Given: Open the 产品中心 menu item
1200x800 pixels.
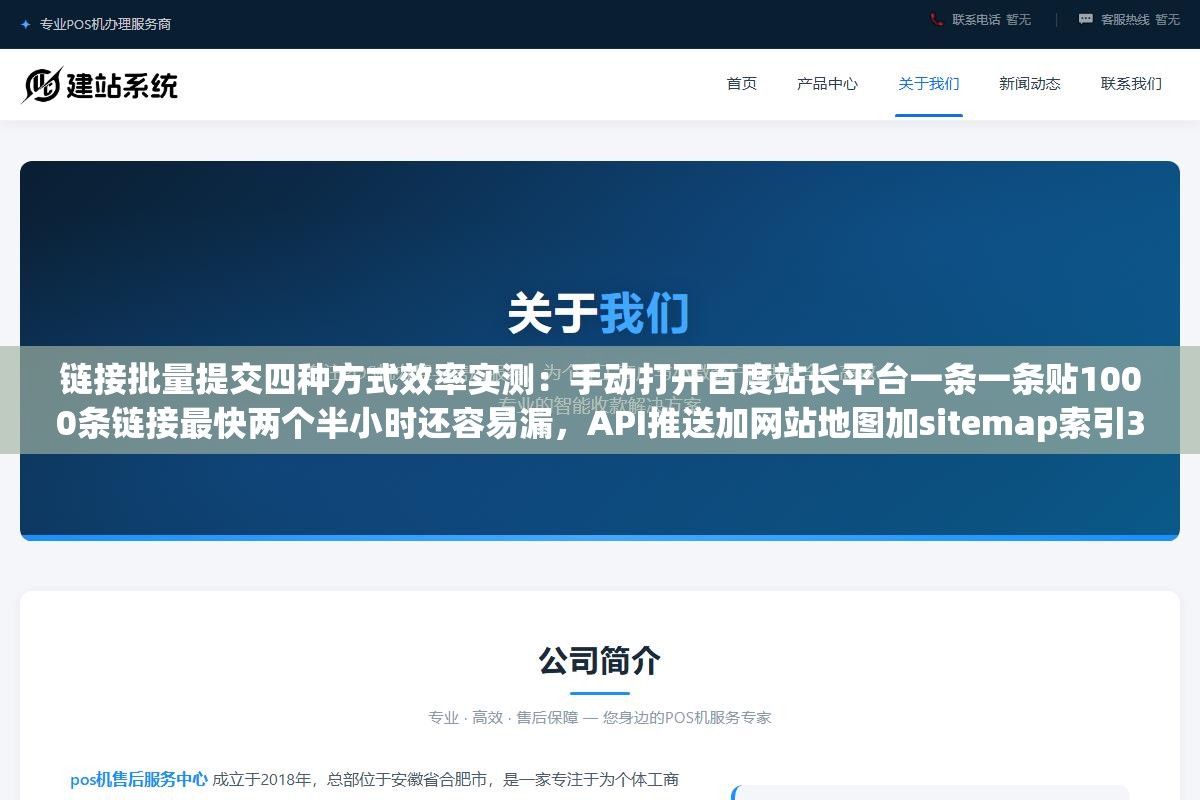Looking at the screenshot, I should pos(827,84).
